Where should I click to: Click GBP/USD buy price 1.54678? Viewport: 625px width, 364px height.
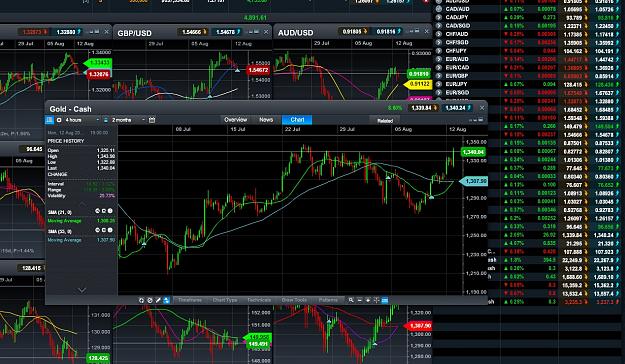click(227, 32)
